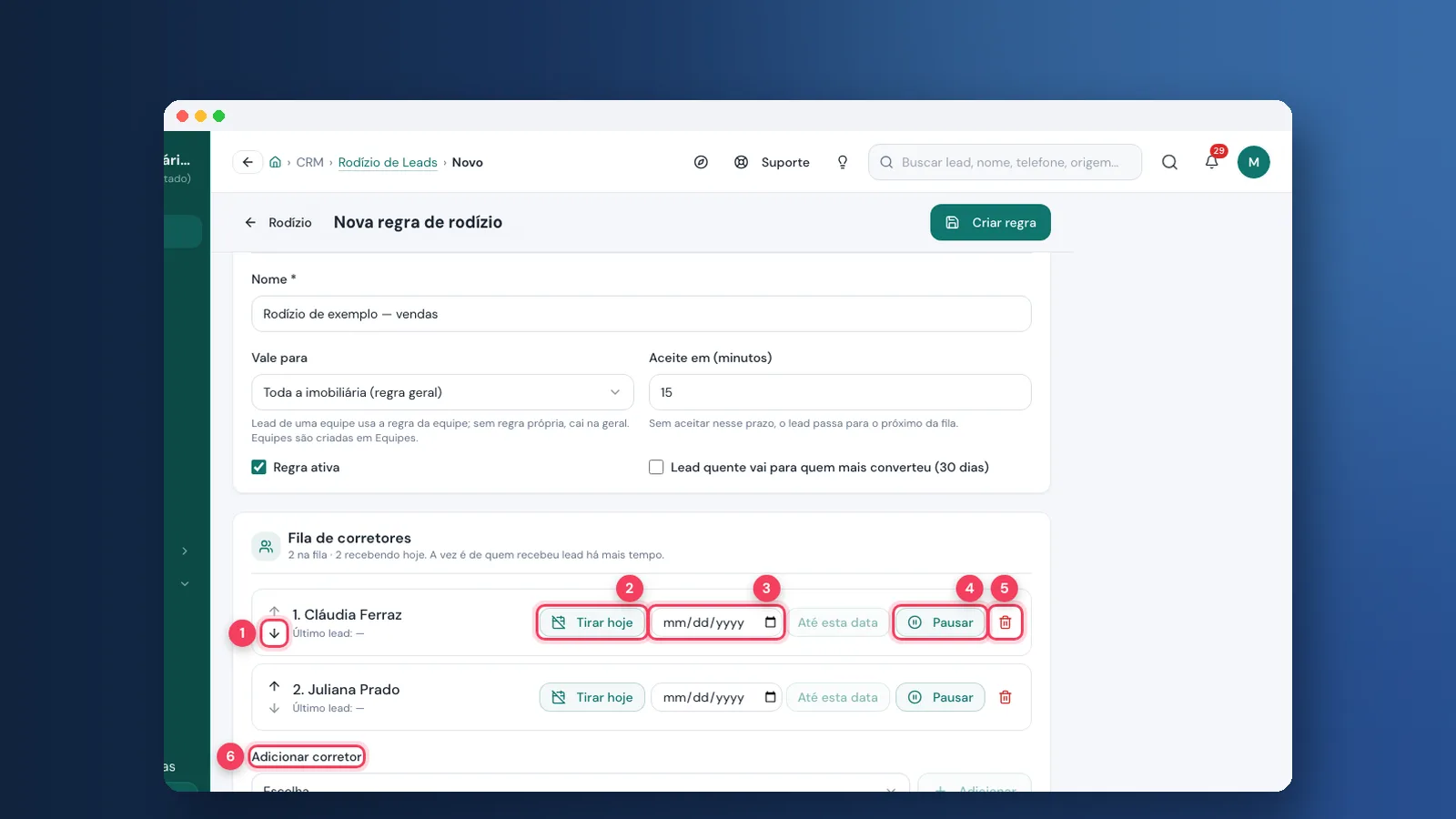This screenshot has width=1456, height=819.
Task: Open the home icon in breadcrumb
Action: (x=275, y=162)
